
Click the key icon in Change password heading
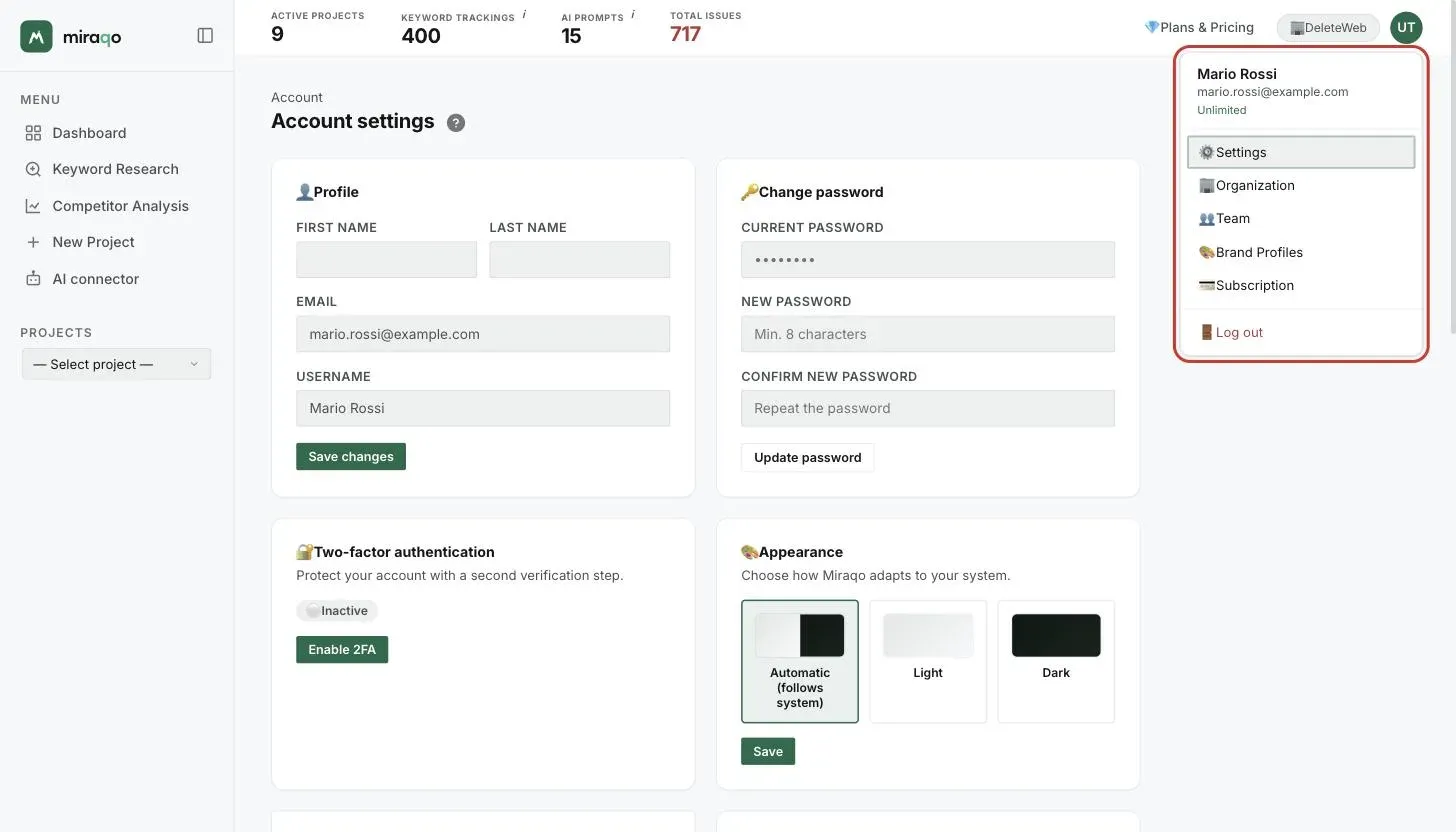(x=750, y=192)
